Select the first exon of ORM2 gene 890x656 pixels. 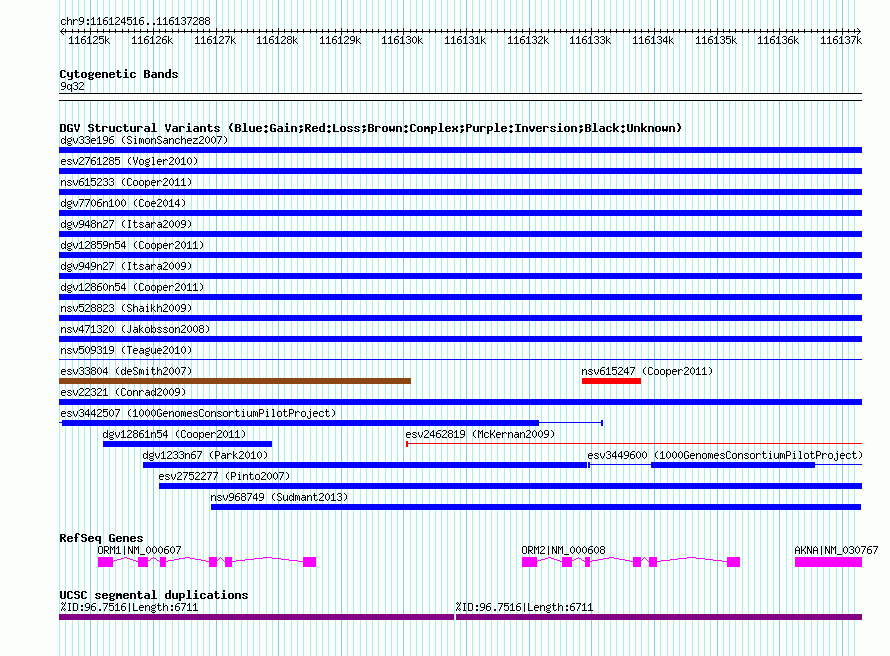click(529, 562)
